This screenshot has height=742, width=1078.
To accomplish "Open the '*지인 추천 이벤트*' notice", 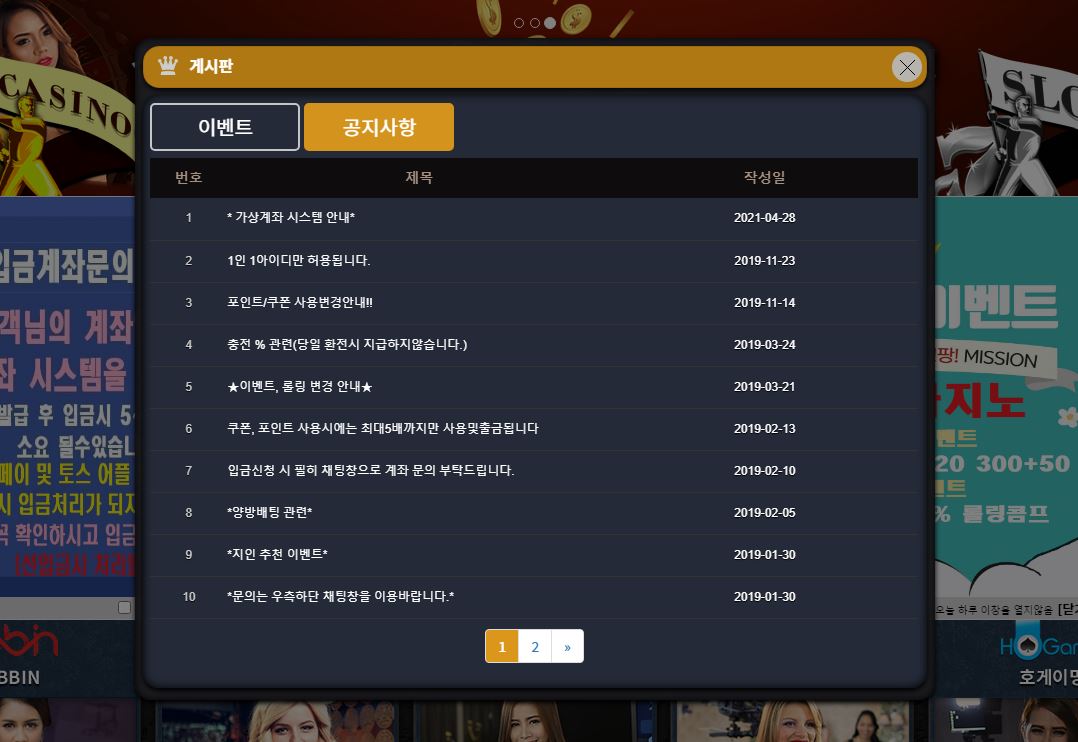I will pos(277,555).
